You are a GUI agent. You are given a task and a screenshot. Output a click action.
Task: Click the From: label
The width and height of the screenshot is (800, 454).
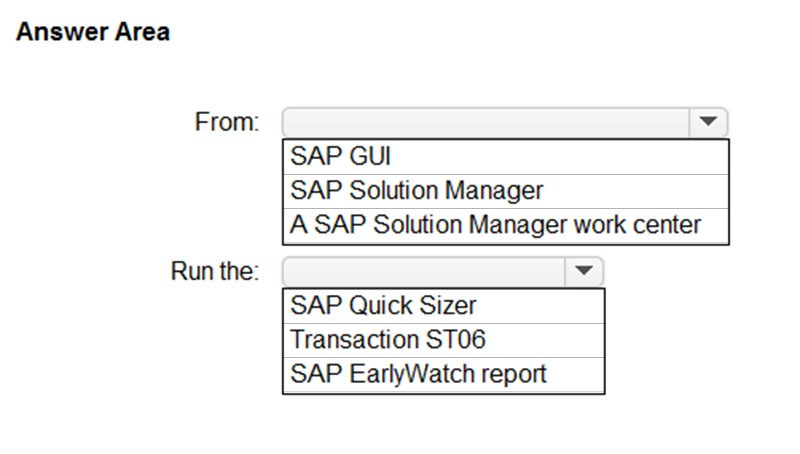click(x=226, y=123)
